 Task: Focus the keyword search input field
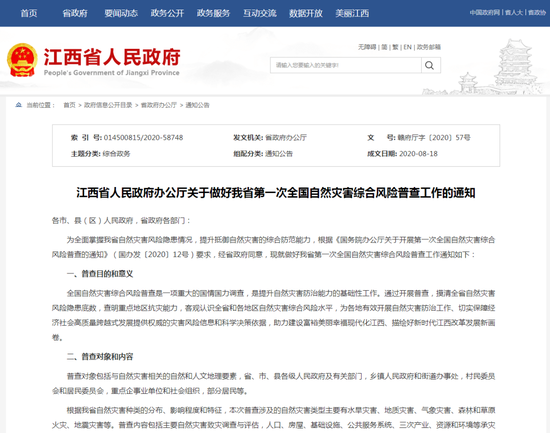(346, 65)
